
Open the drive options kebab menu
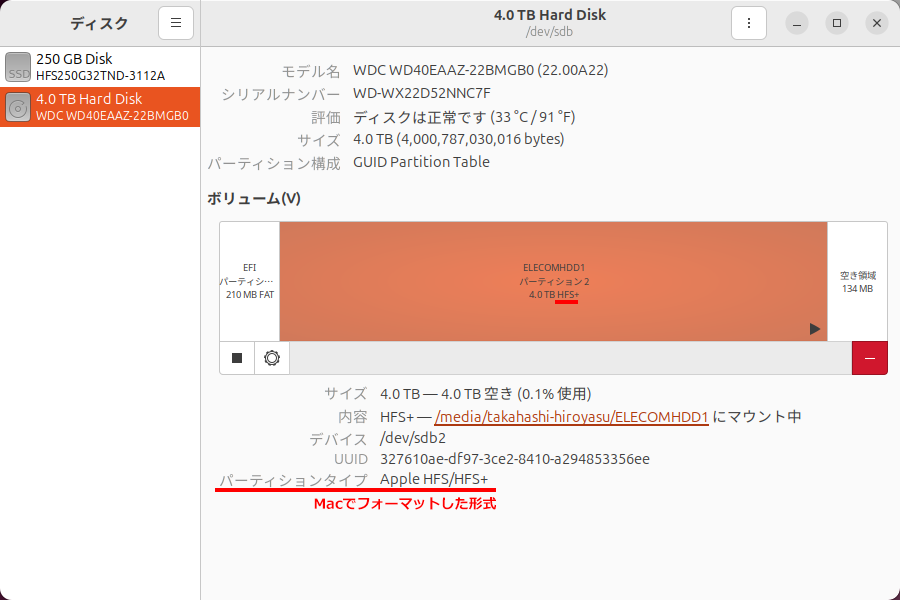pos(748,23)
